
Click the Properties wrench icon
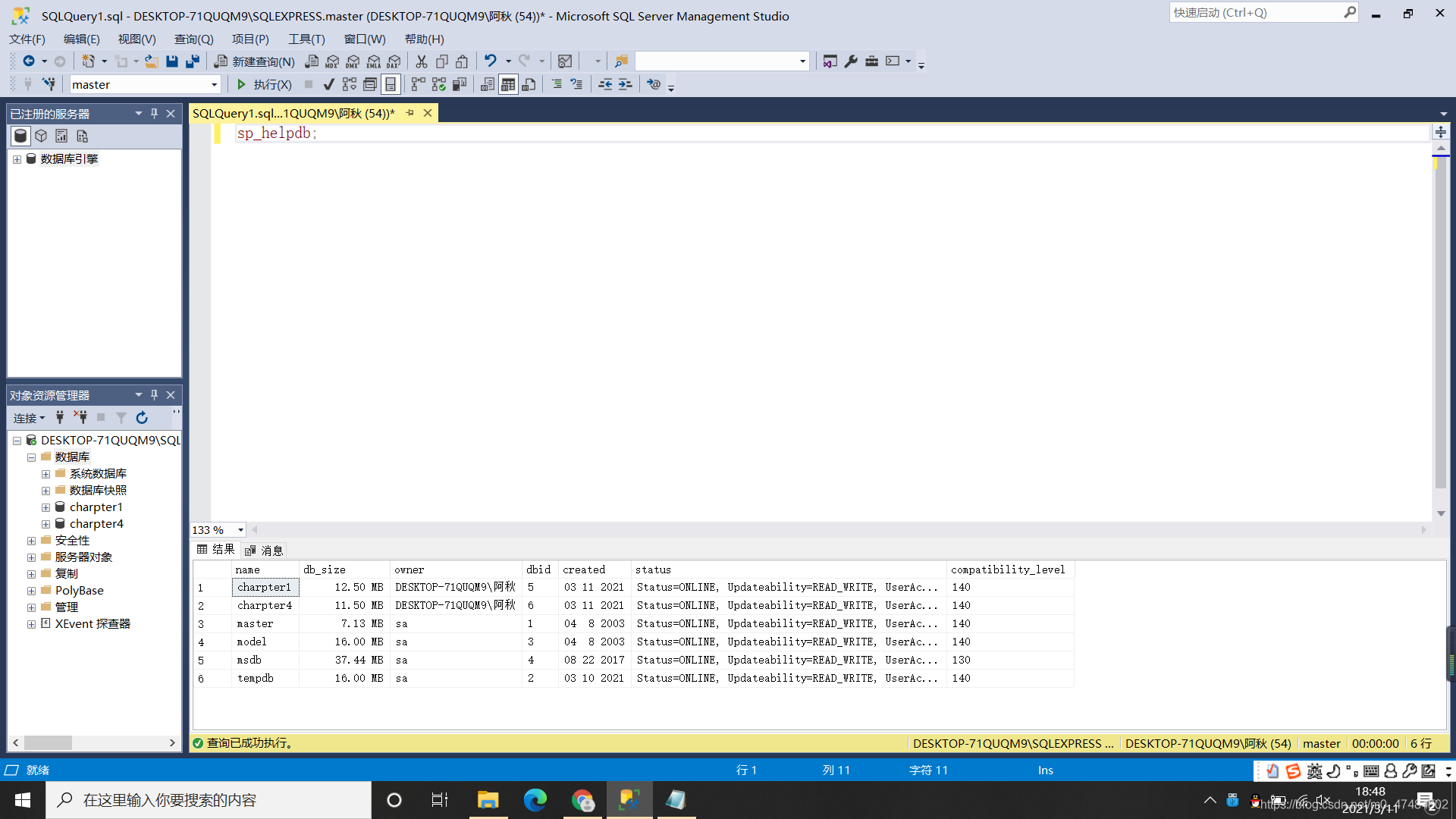pyautogui.click(x=851, y=61)
